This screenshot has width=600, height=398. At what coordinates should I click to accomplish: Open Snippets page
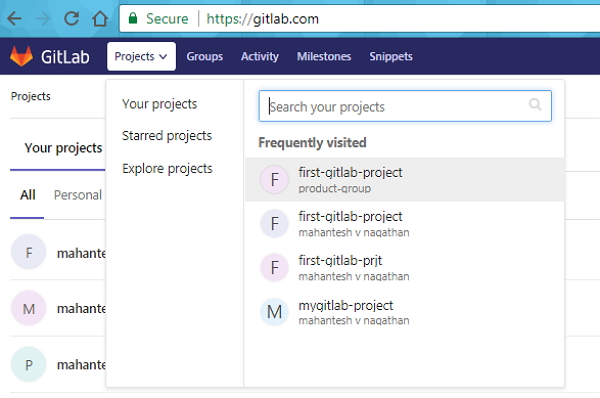[x=391, y=57]
